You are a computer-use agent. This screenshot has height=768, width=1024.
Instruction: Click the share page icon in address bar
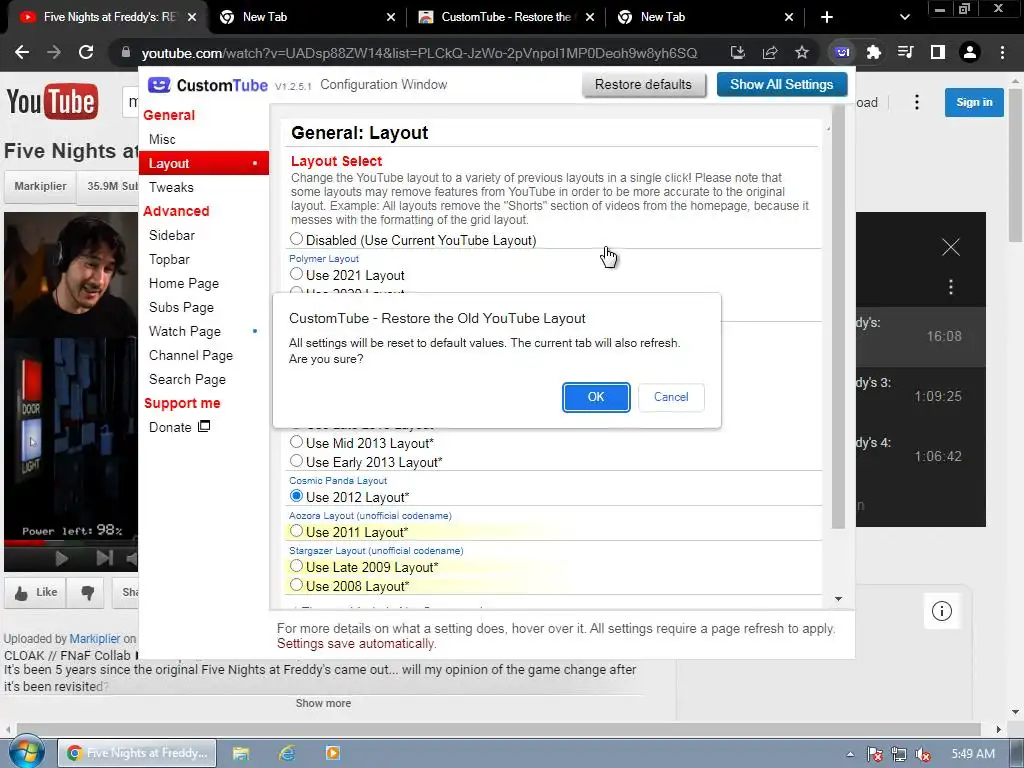pos(770,52)
